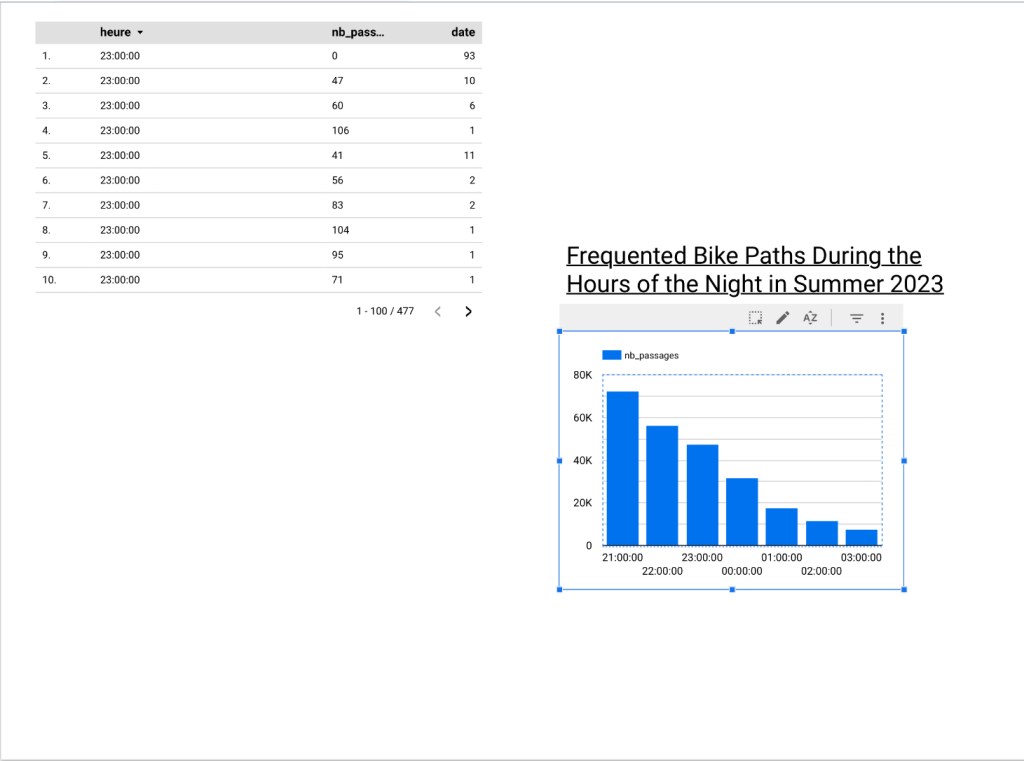The width and height of the screenshot is (1024, 761).
Task: Click the bar for 22:00:00
Action: [x=662, y=485]
